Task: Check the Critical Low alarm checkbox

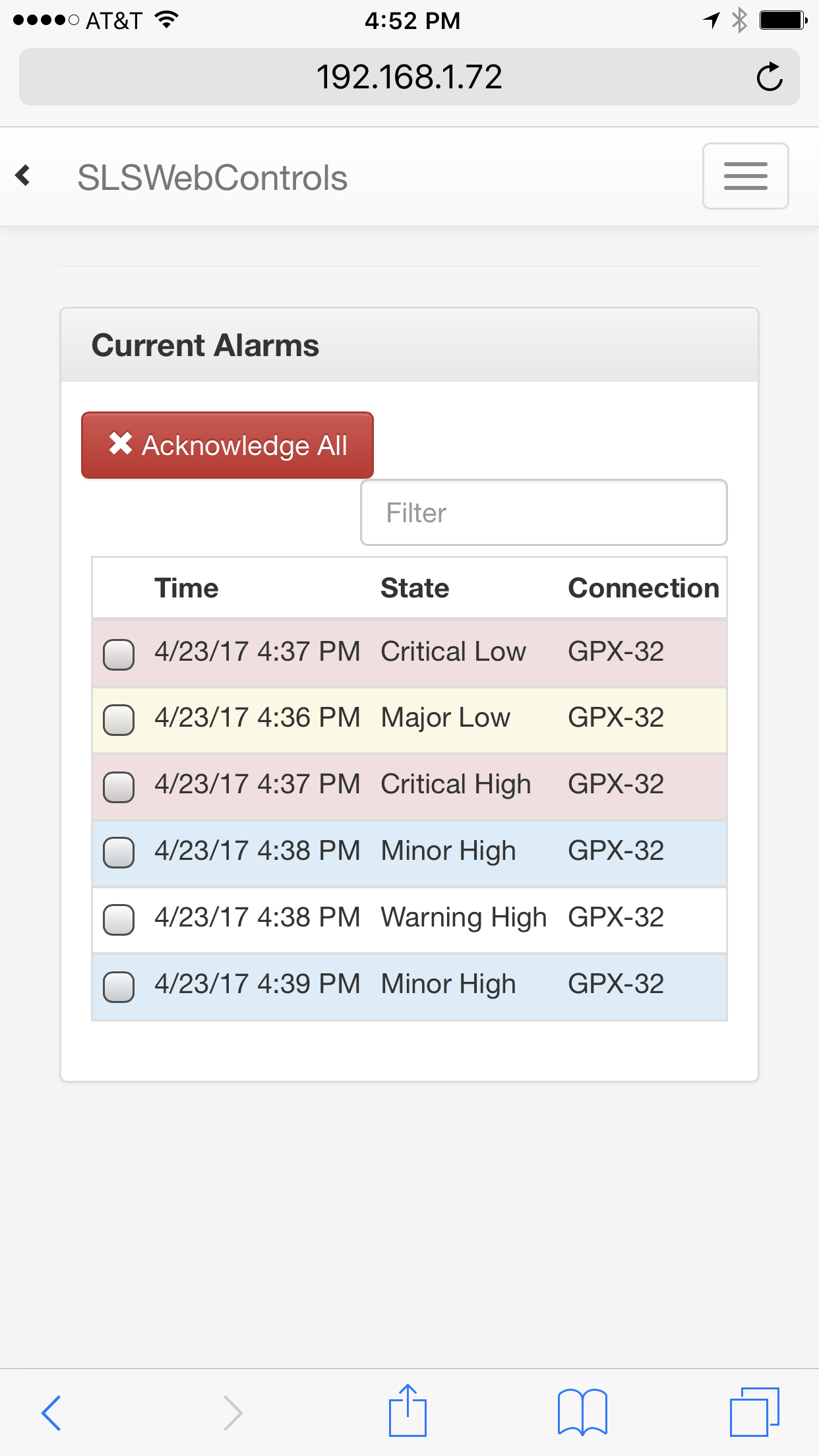Action: [x=119, y=654]
